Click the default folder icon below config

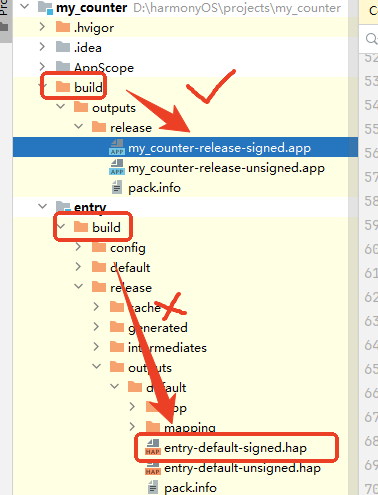point(99,267)
